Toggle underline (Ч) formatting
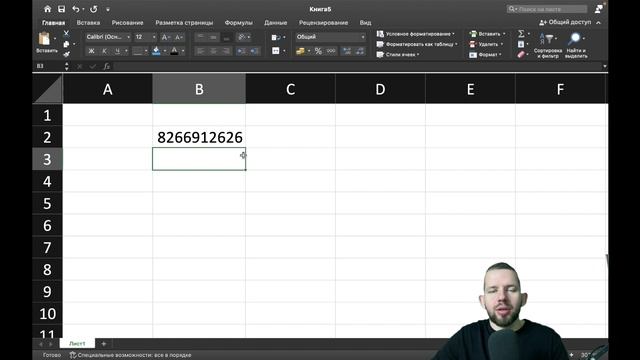This screenshot has width=640, height=360. pos(117,51)
